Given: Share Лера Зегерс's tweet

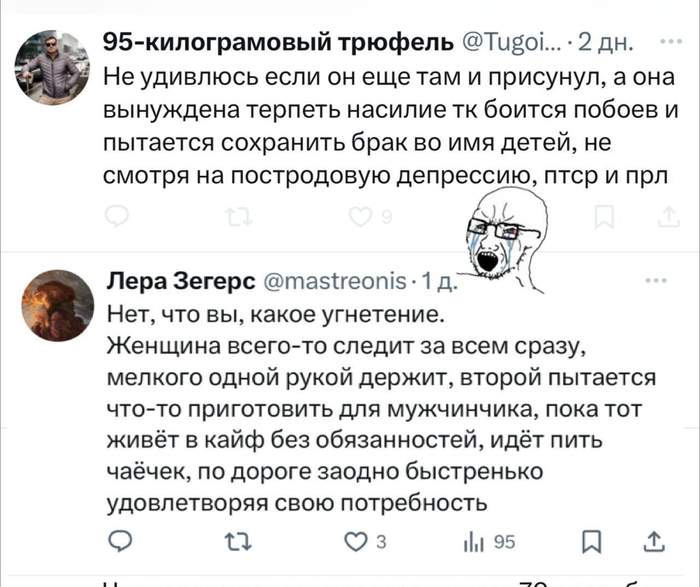Looking at the screenshot, I should (654, 541).
